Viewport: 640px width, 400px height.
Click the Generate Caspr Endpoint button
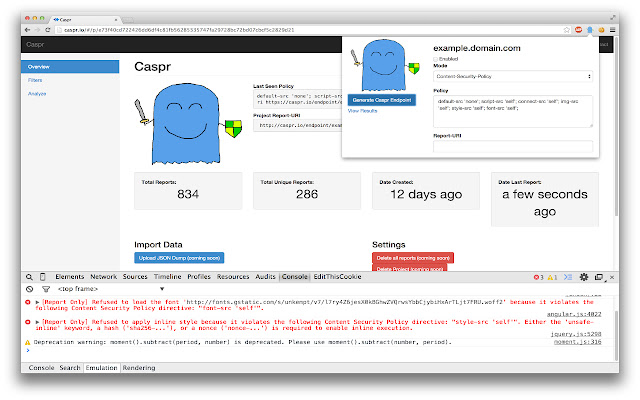tap(382, 100)
